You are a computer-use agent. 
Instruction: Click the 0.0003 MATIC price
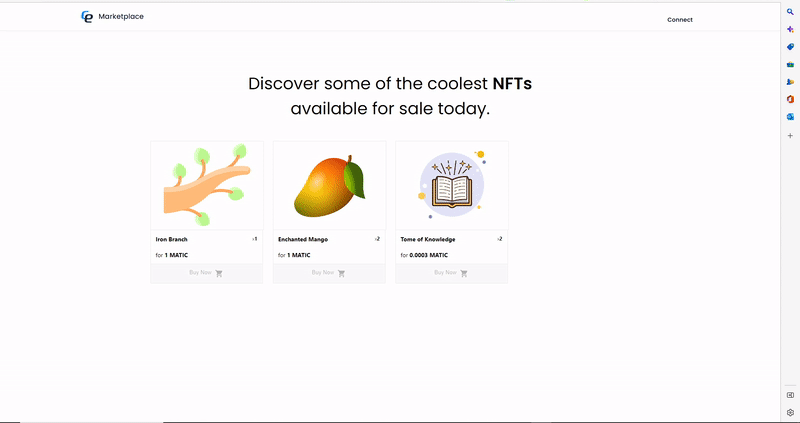tap(429, 255)
